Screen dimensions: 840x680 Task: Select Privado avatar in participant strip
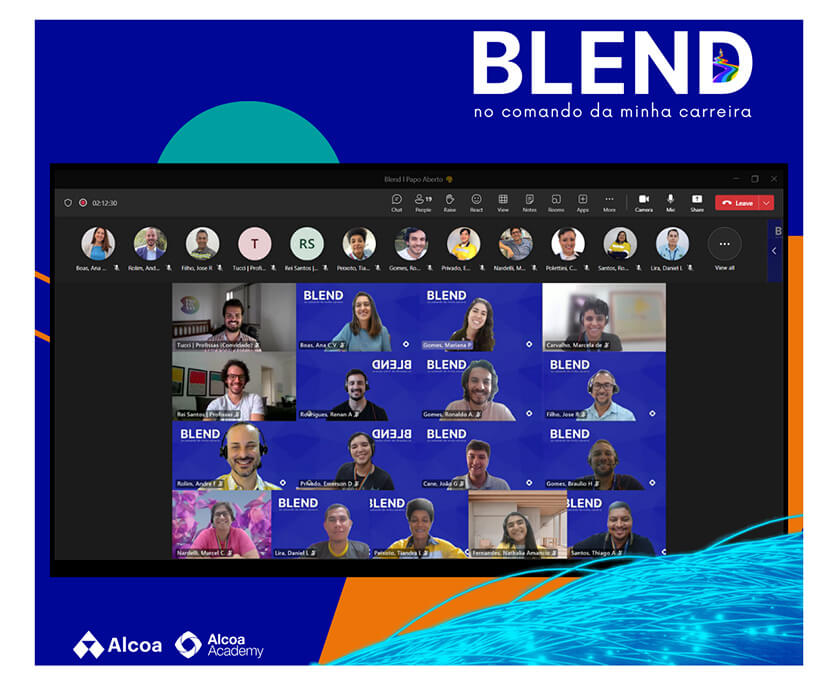coord(463,244)
